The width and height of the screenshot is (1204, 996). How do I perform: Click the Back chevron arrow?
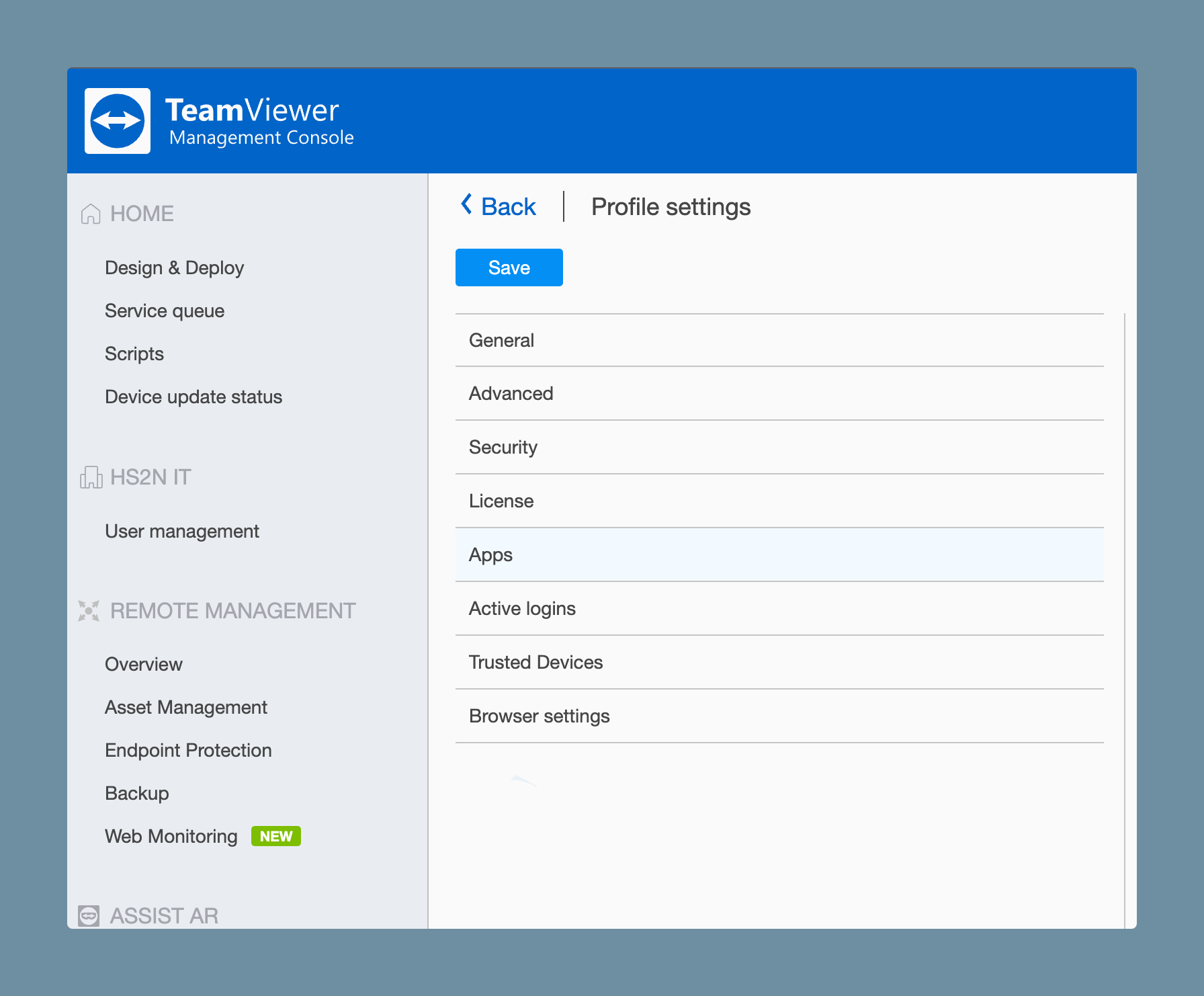(466, 204)
